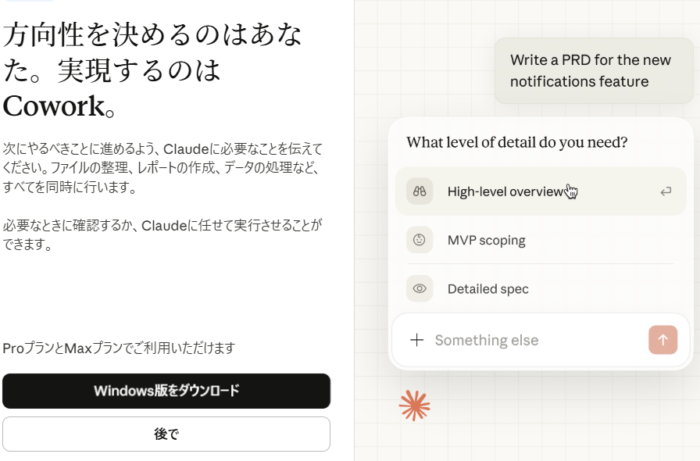
Task: Click the What level of detail question heading
Action: click(x=517, y=142)
